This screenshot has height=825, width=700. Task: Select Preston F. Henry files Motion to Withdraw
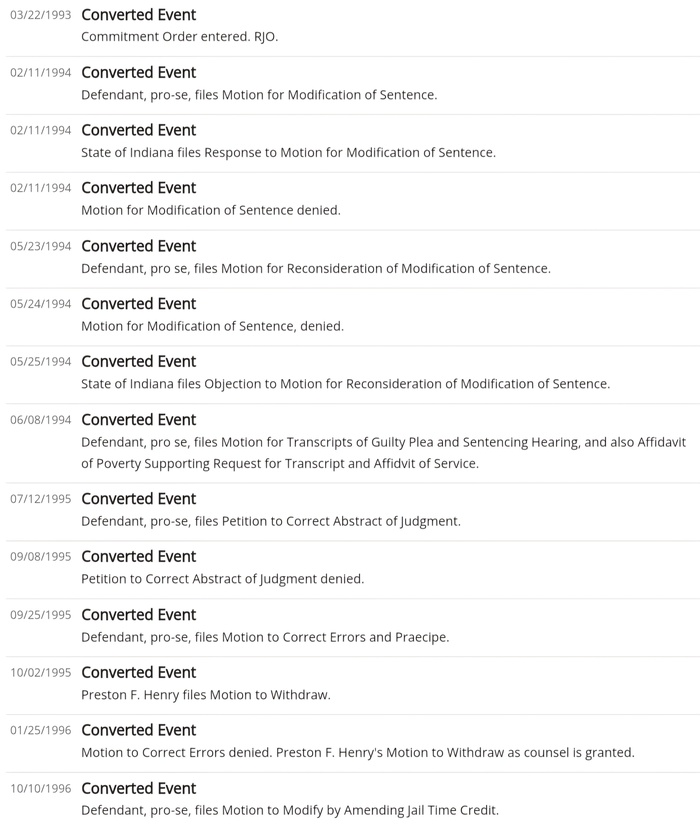pyautogui.click(x=205, y=695)
